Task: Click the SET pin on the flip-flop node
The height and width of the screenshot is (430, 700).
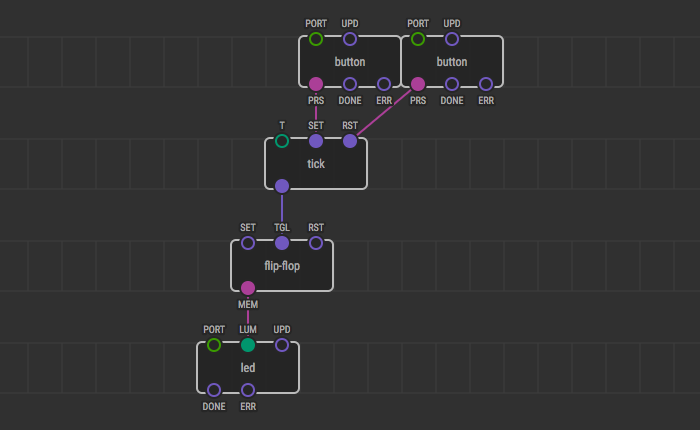Action: (x=248, y=243)
